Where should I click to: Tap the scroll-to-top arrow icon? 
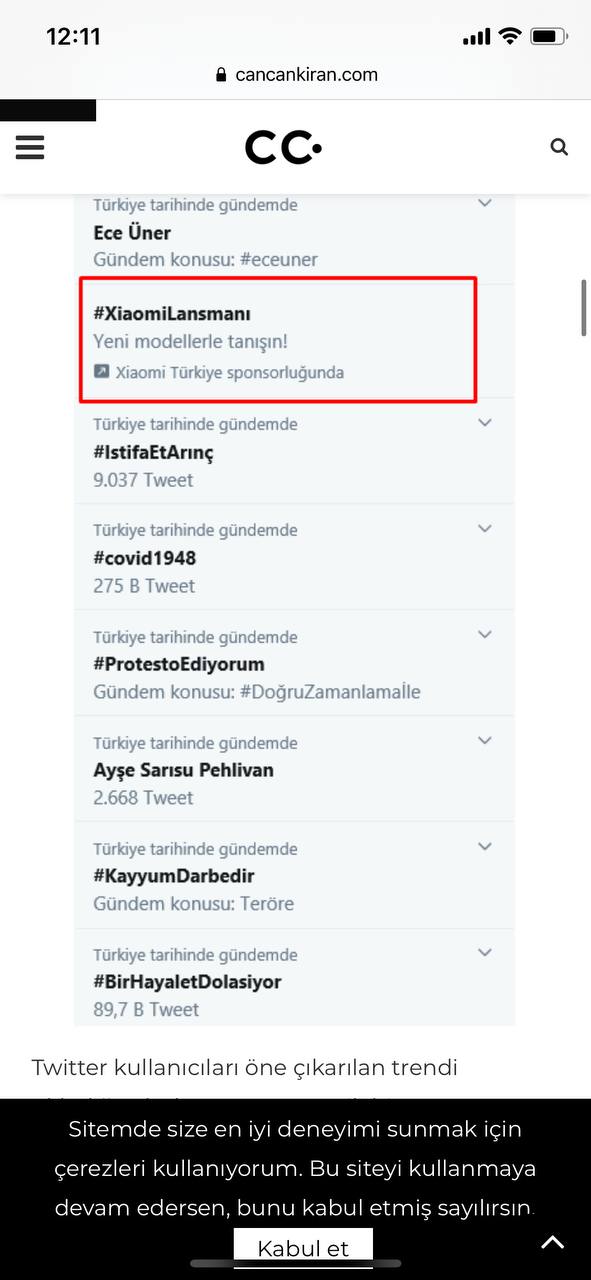point(553,1243)
